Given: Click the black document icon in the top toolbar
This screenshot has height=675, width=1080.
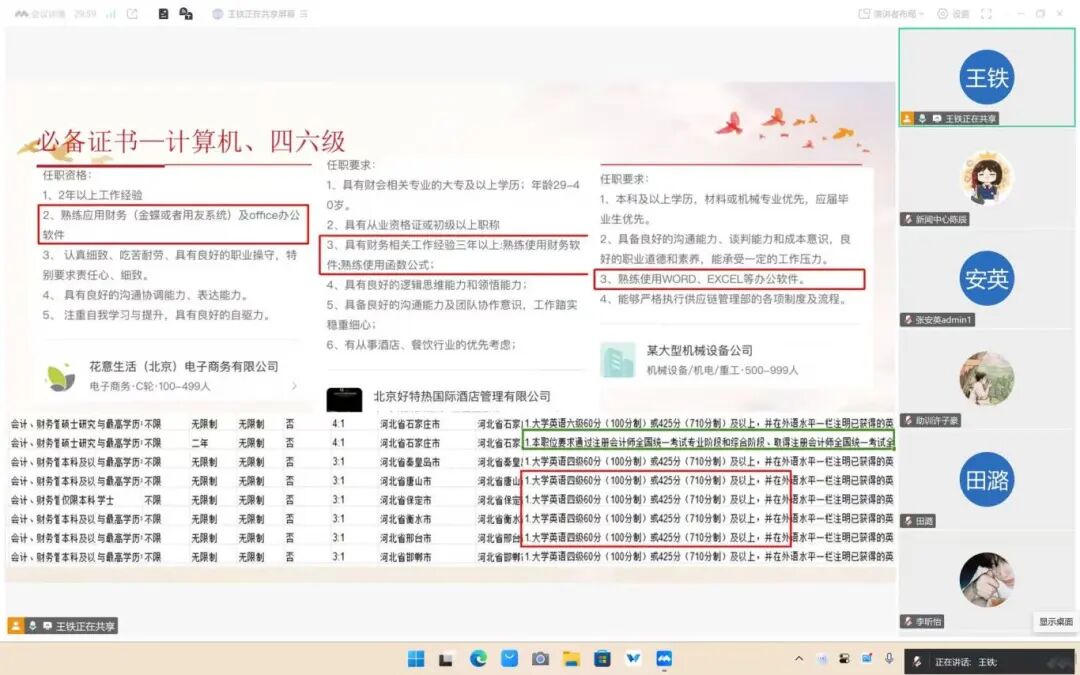Looking at the screenshot, I should coord(163,14).
